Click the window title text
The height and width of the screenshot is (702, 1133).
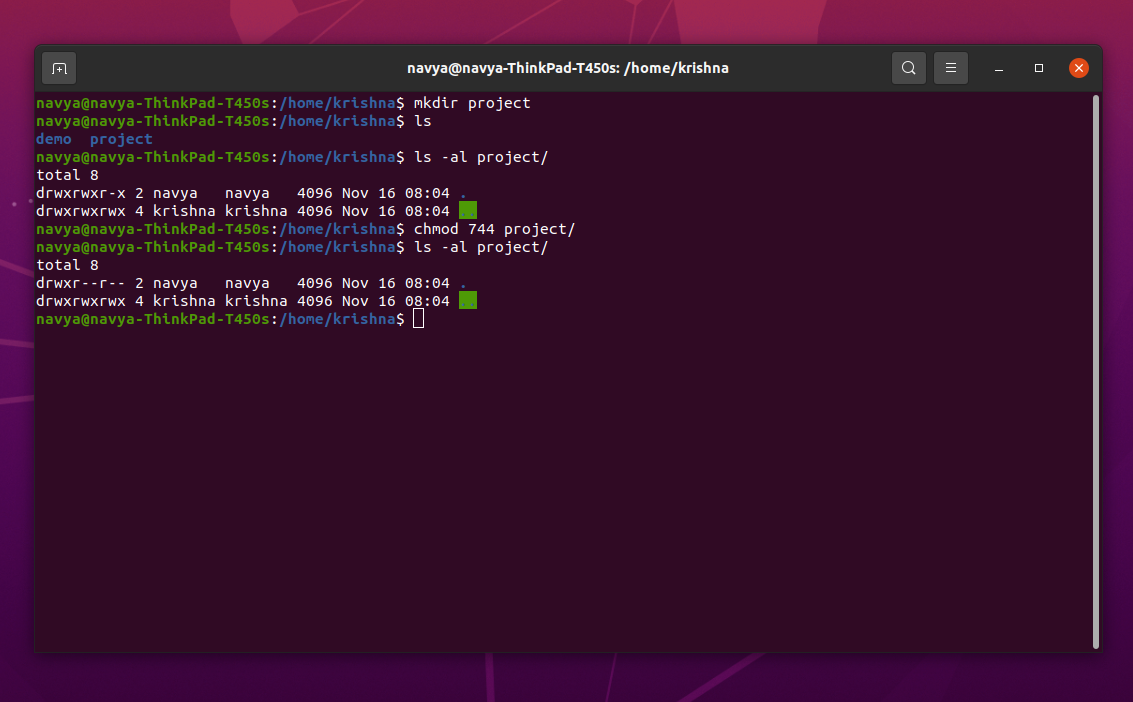click(567, 68)
